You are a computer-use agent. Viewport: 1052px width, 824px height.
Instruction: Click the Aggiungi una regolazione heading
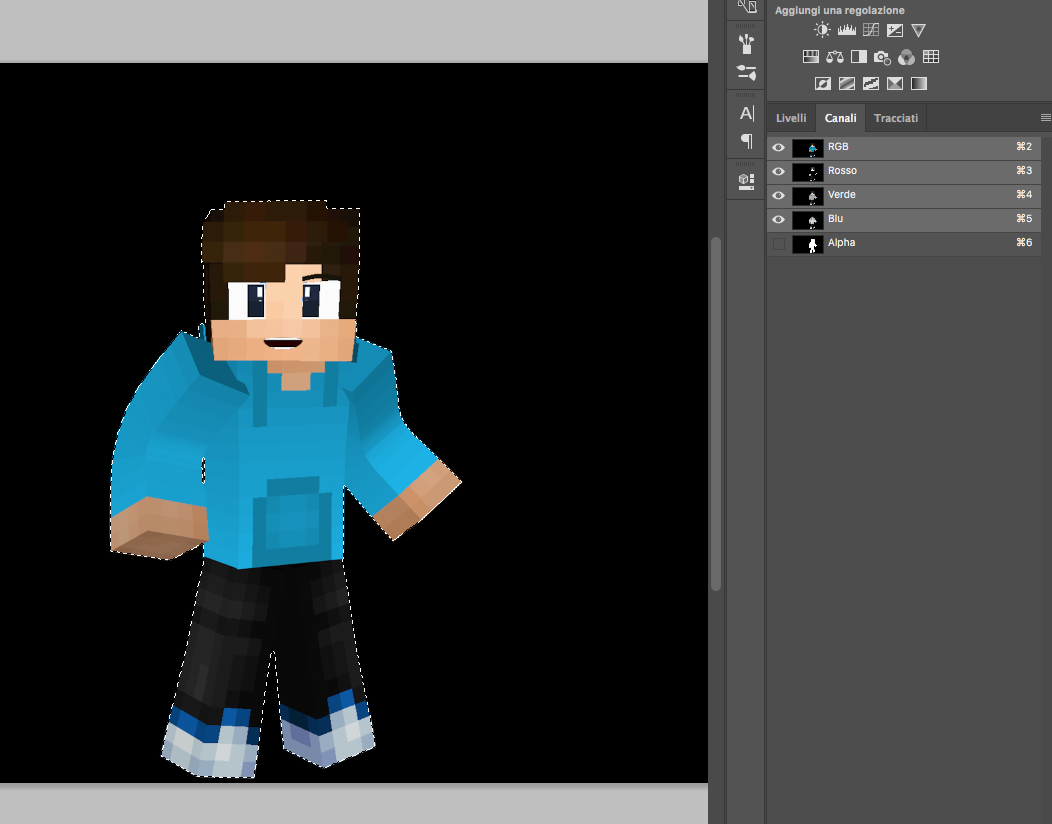click(839, 10)
